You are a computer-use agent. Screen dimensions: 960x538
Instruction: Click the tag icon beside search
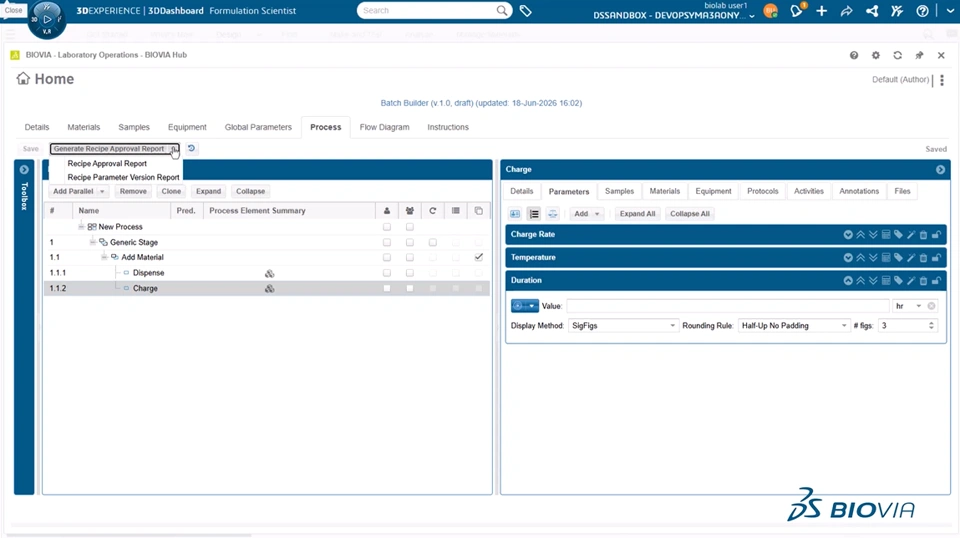point(525,10)
